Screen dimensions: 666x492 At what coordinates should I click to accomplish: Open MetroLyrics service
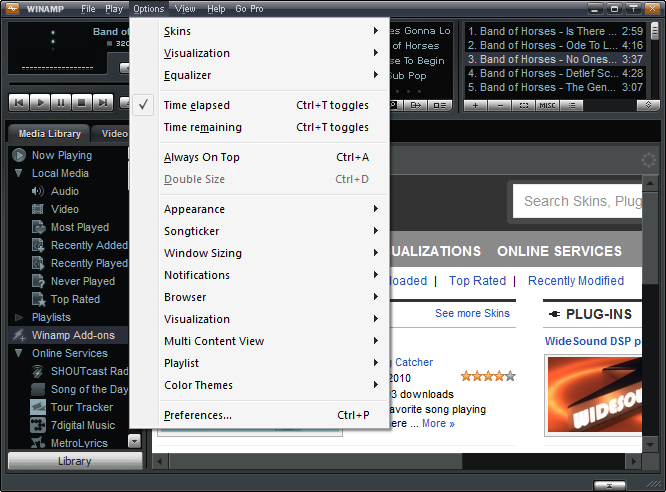[79, 443]
